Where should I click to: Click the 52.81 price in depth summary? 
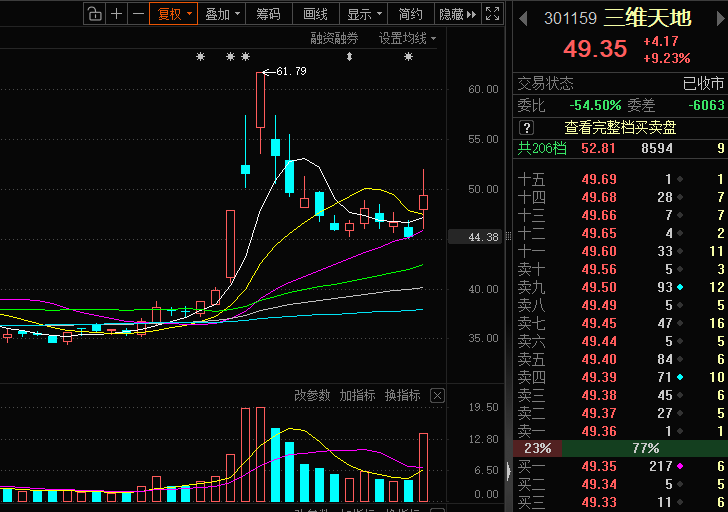(x=598, y=149)
